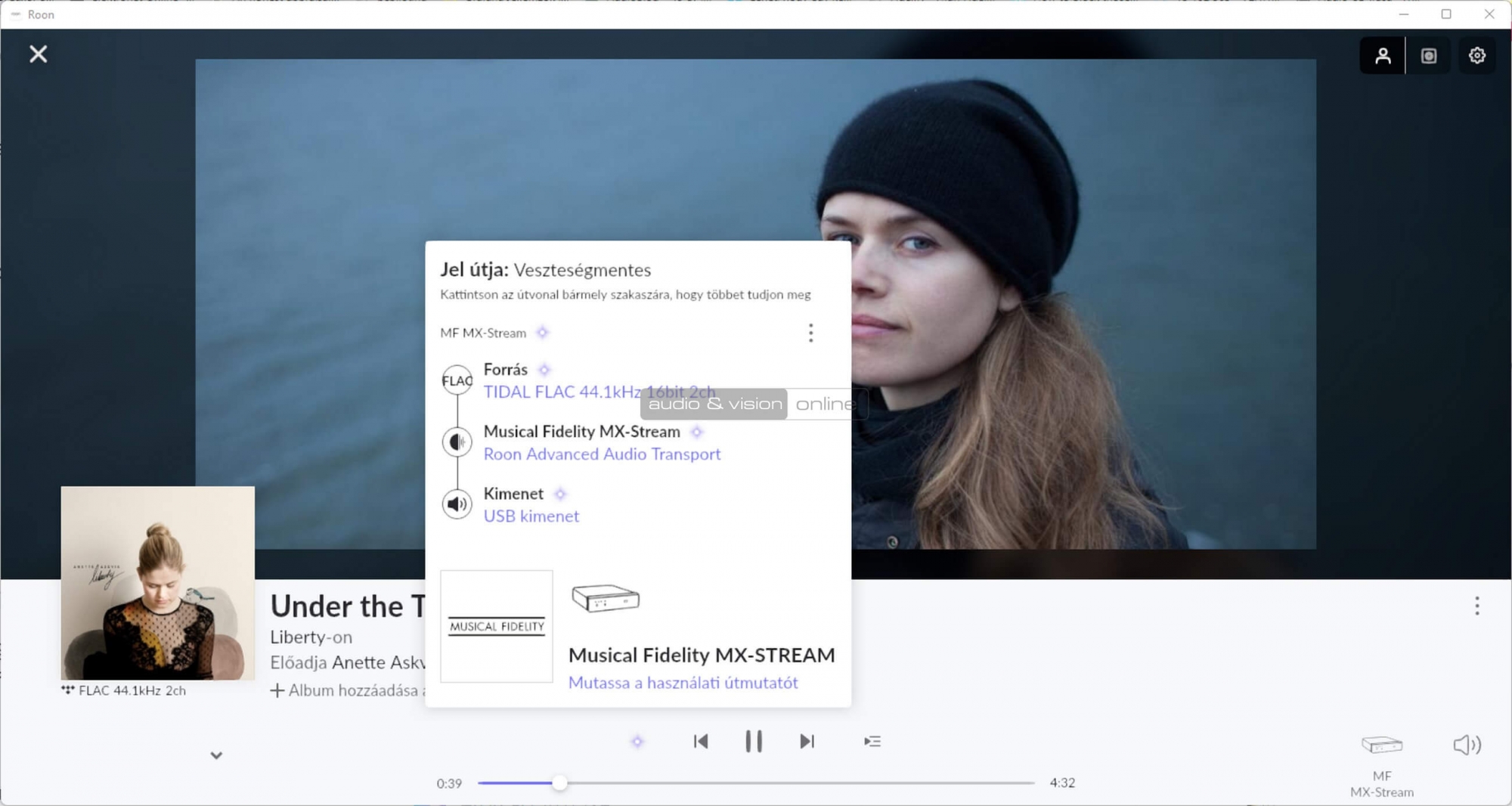Click the Under the T track title
The width and height of the screenshot is (1512, 806).
[x=348, y=606]
